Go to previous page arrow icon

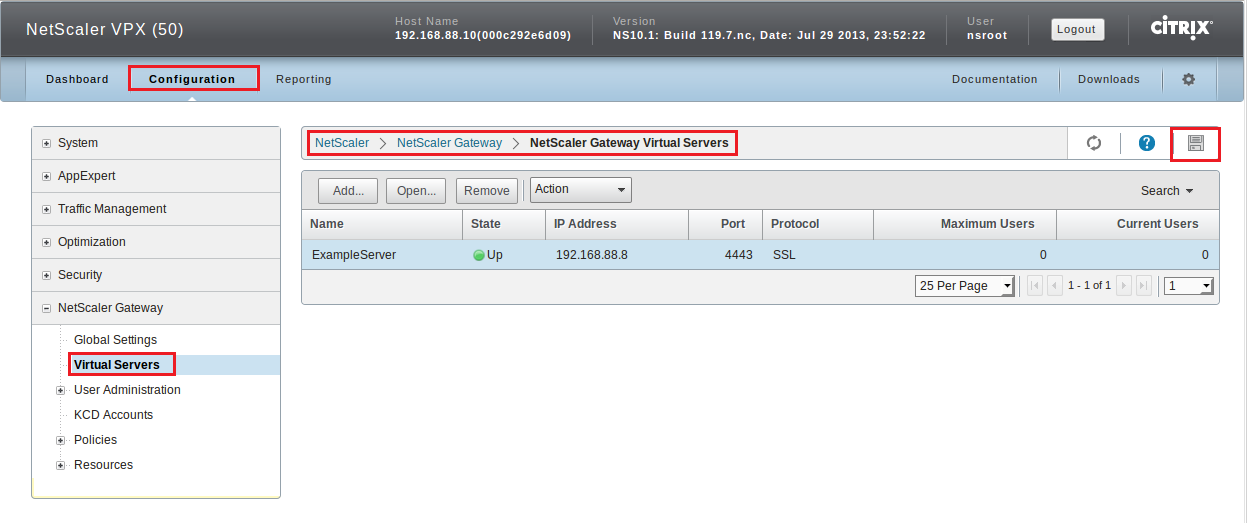coord(1054,286)
